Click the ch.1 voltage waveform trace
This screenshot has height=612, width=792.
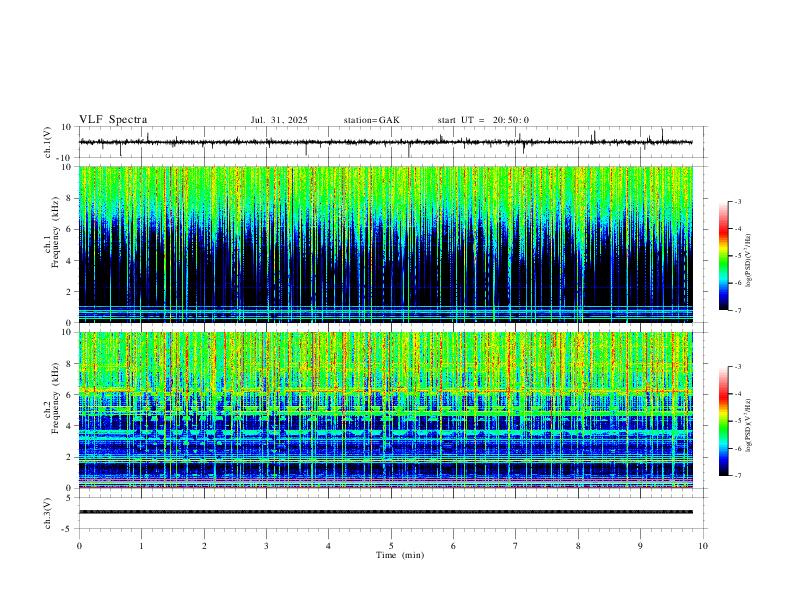click(386, 142)
